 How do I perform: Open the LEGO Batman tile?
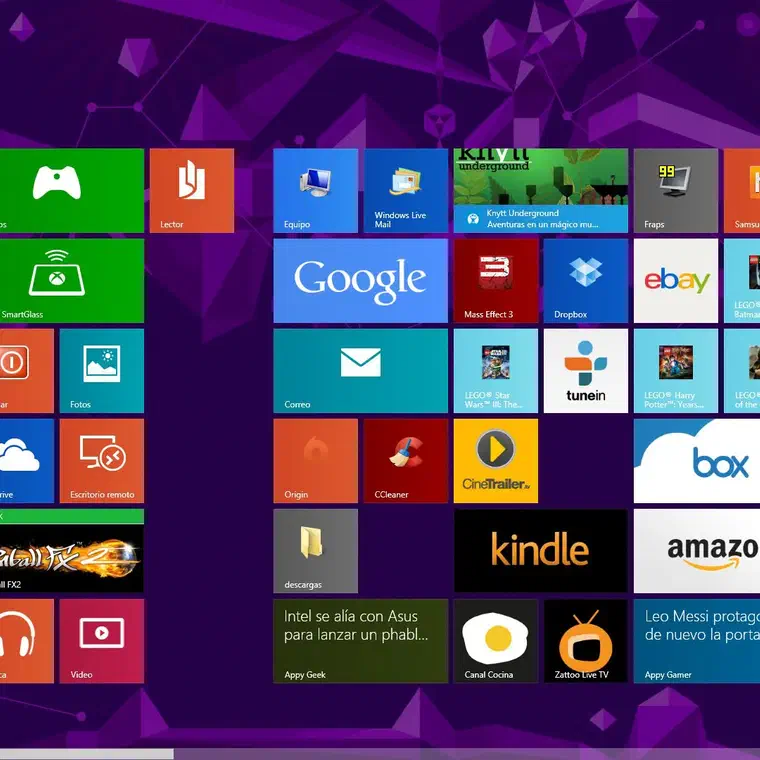pyautogui.click(x=742, y=281)
